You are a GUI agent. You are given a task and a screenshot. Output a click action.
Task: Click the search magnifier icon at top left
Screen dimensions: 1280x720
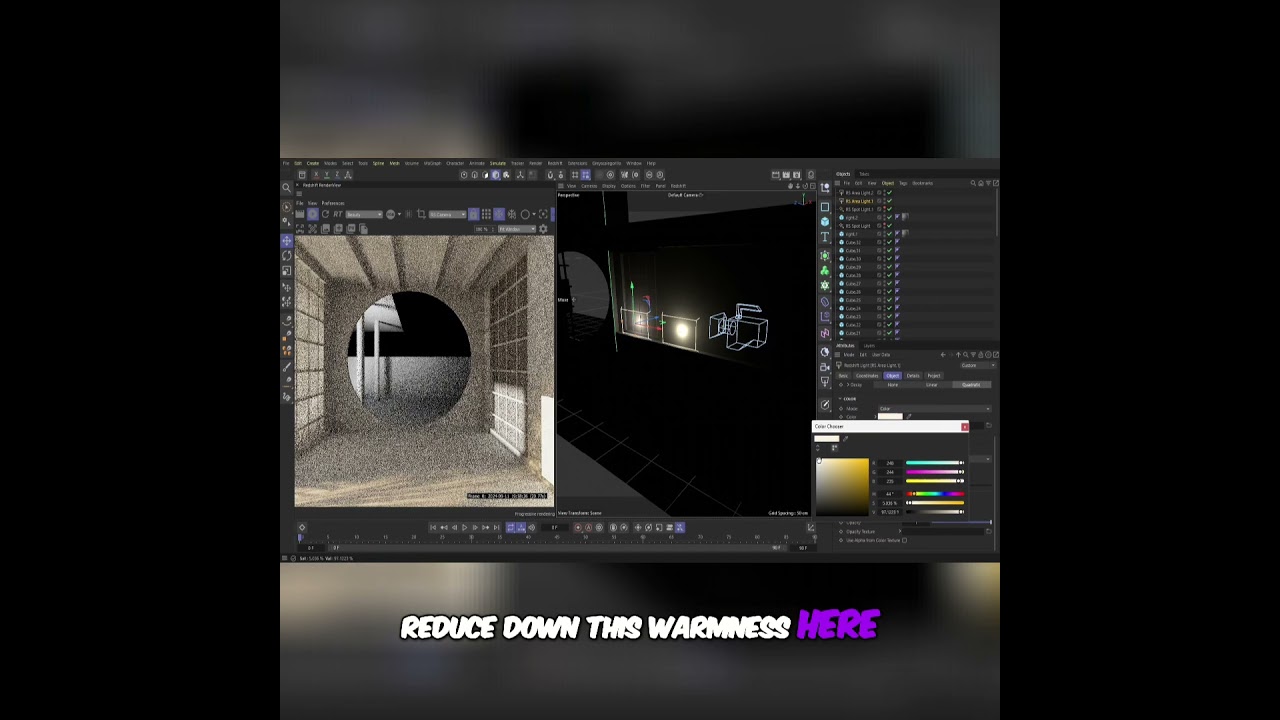[286, 188]
